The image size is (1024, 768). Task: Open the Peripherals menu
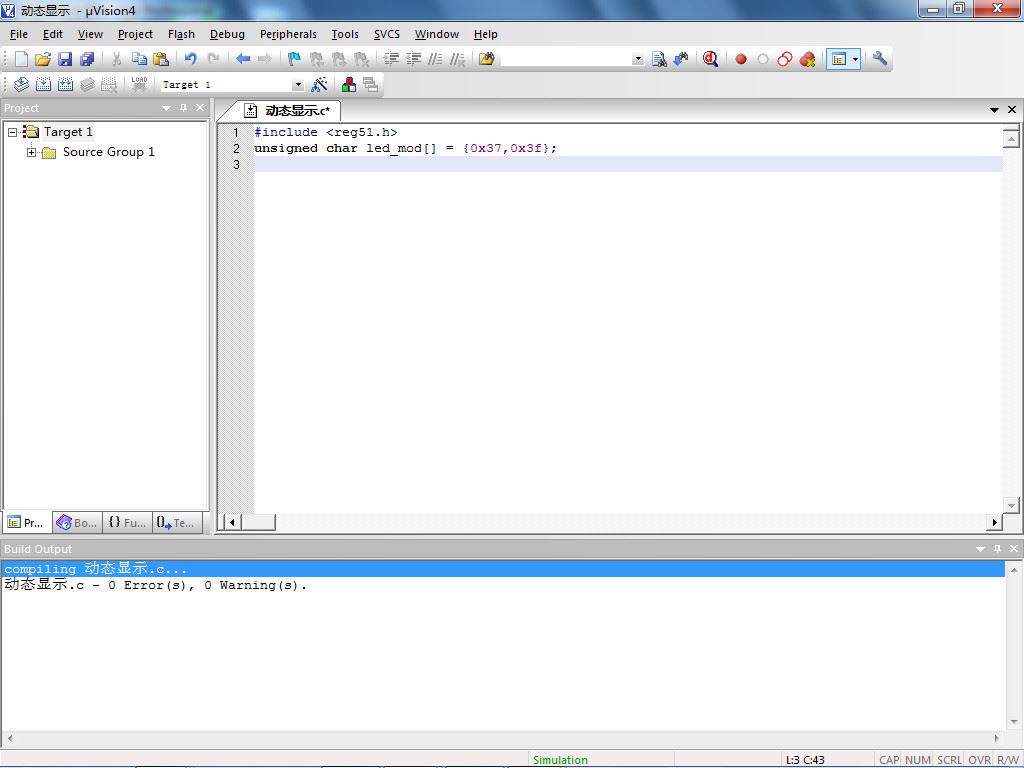click(288, 34)
